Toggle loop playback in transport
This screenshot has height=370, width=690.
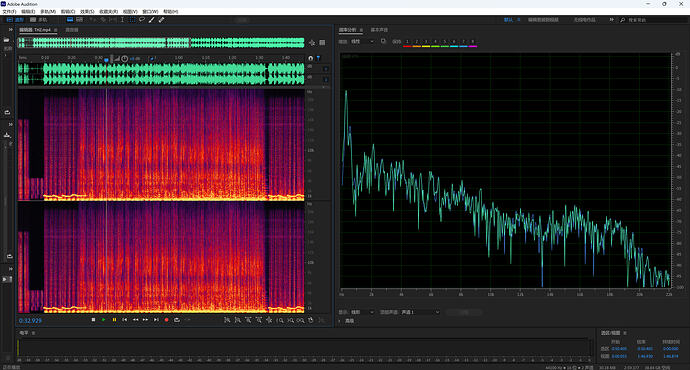pos(177,320)
